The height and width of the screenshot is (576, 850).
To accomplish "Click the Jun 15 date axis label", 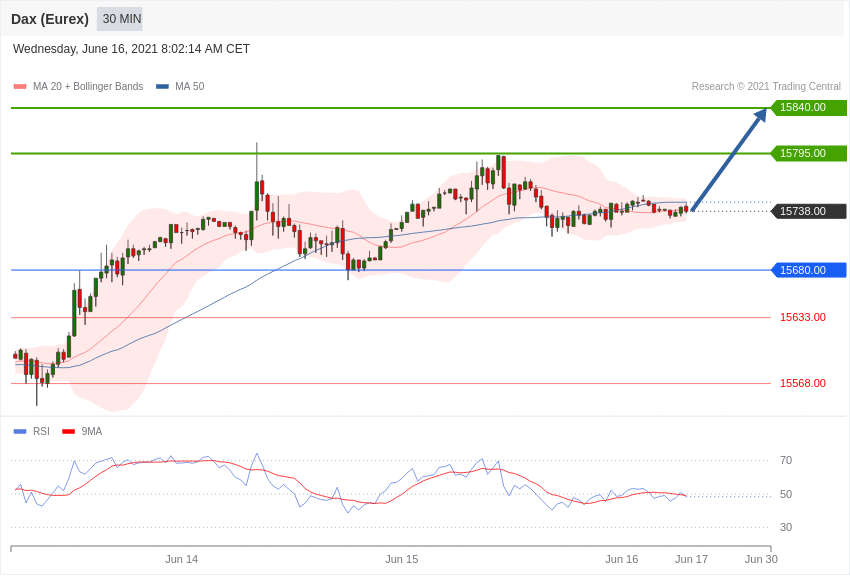I will (402, 559).
